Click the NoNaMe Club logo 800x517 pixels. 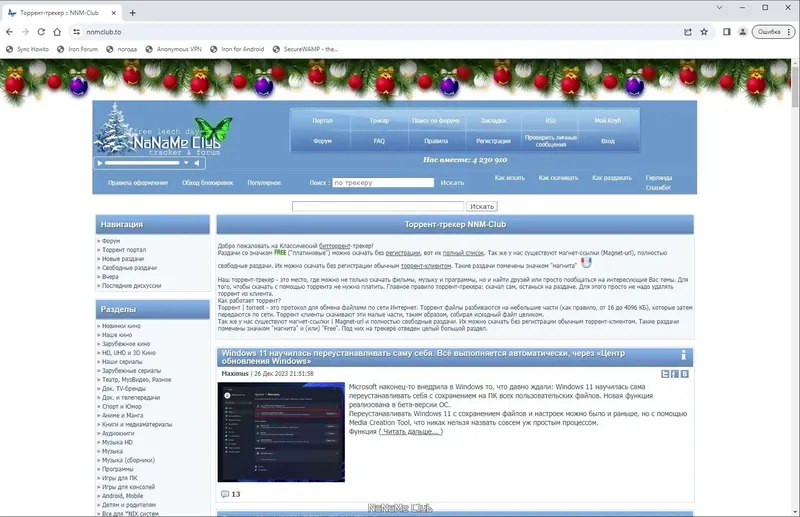click(163, 129)
